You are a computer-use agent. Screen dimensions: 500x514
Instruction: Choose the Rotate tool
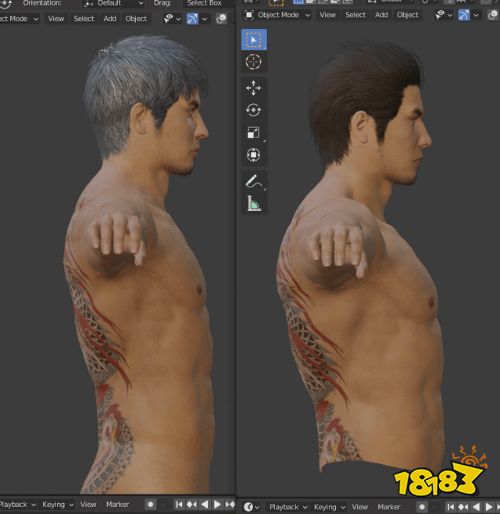point(254,110)
